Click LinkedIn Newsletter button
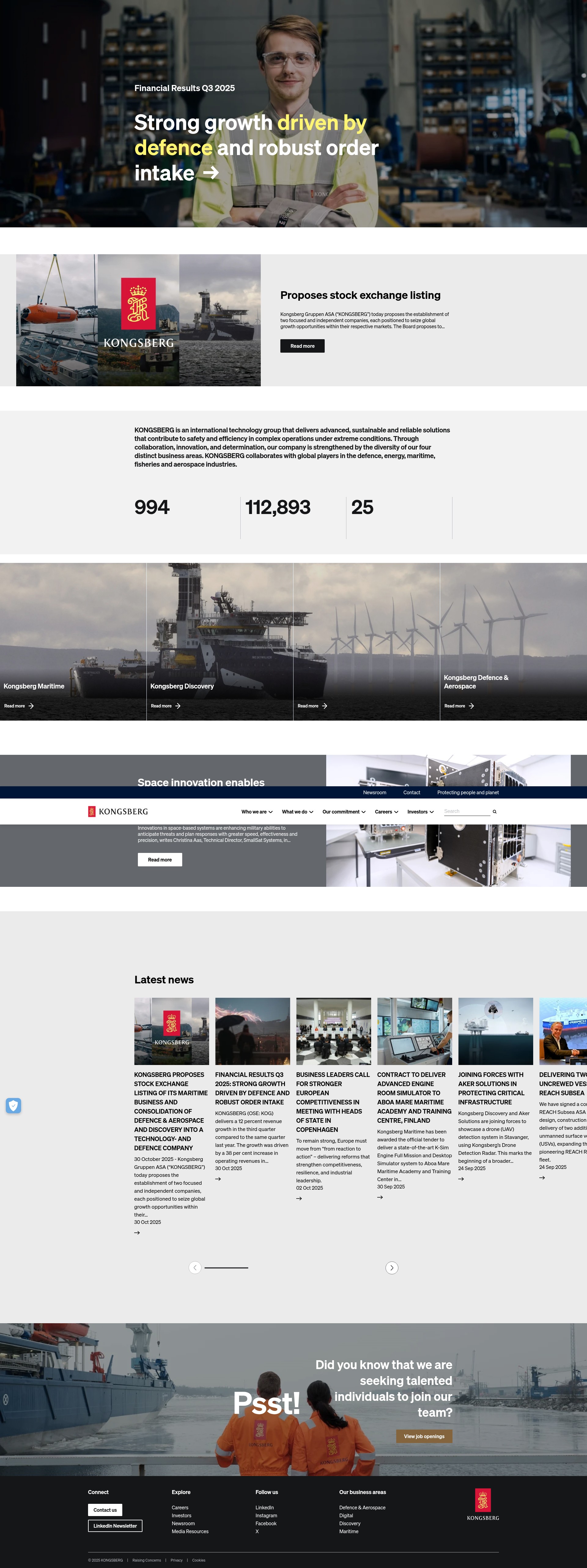Viewport: 587px width, 1568px height. (x=115, y=1526)
